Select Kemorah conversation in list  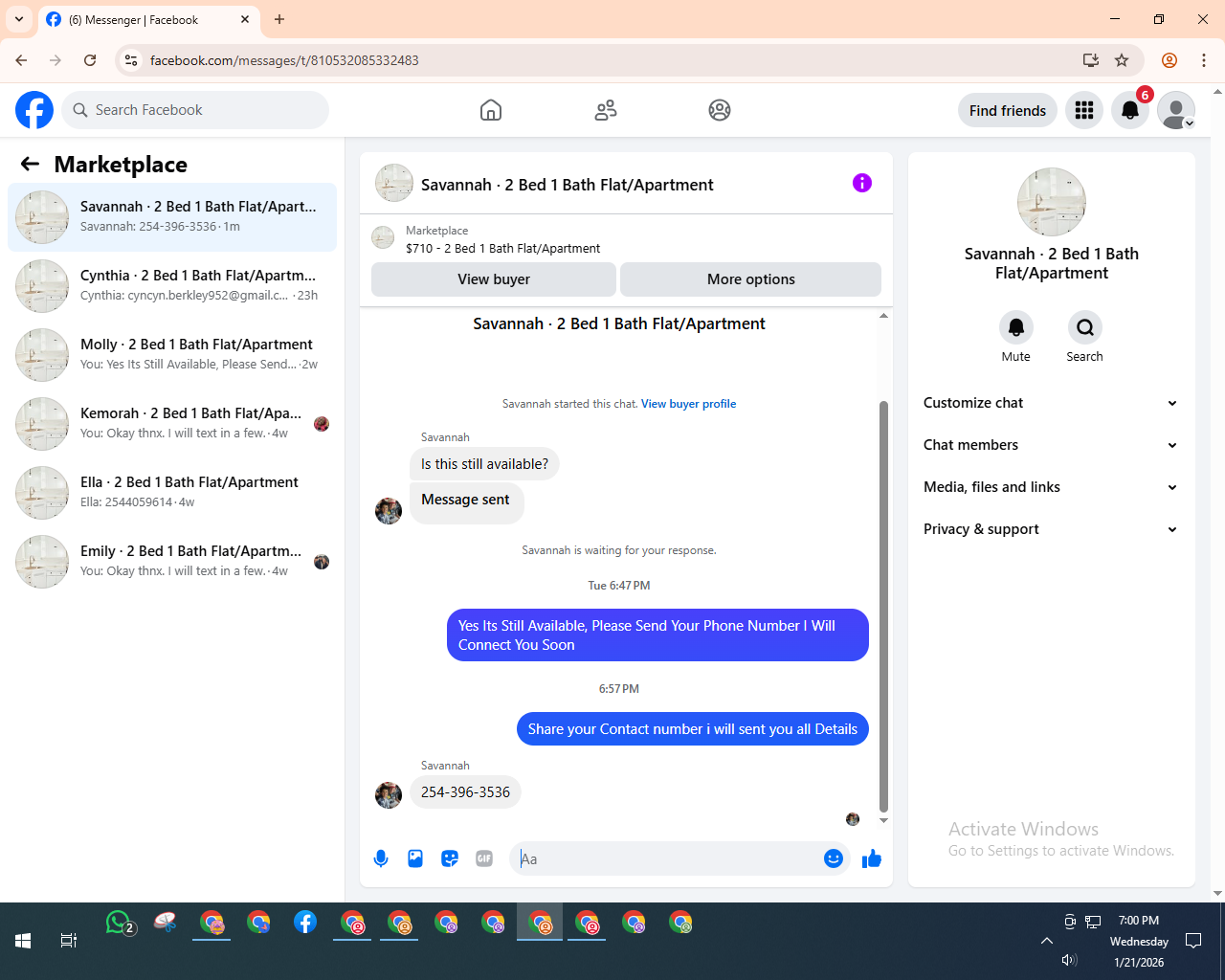pos(172,424)
